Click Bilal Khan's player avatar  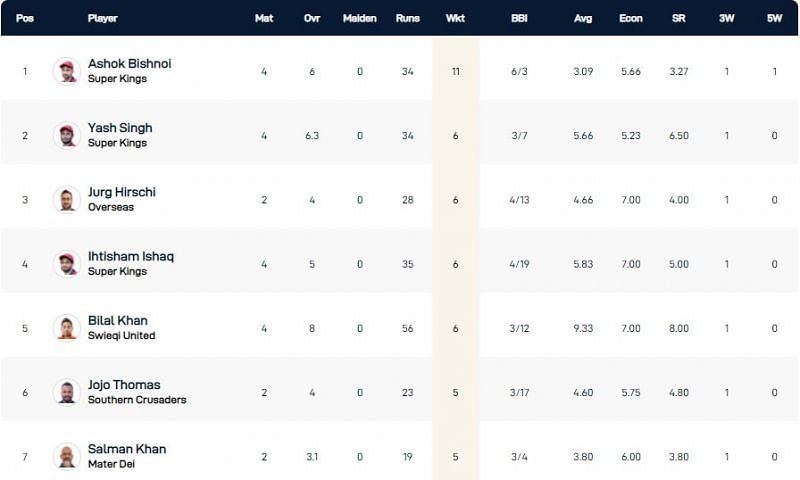pos(67,328)
